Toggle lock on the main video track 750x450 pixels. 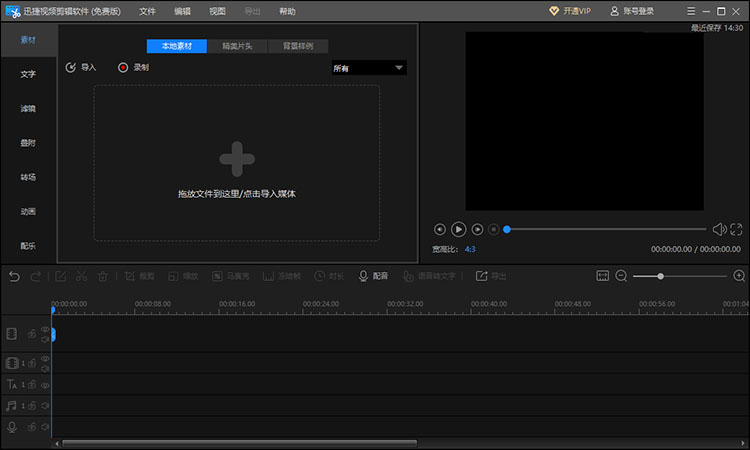pos(32,334)
